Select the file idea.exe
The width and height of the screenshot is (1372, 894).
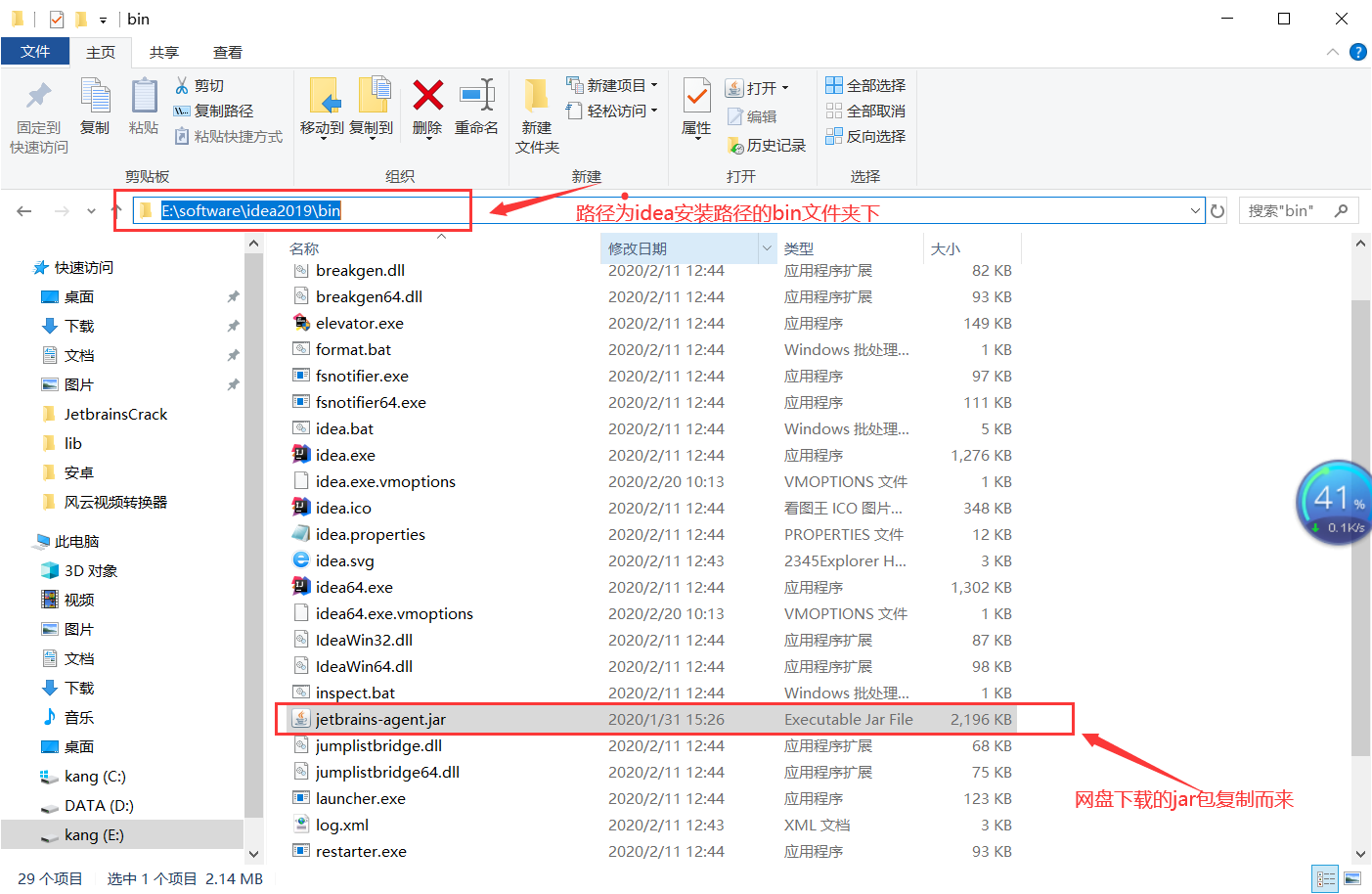[x=345, y=455]
